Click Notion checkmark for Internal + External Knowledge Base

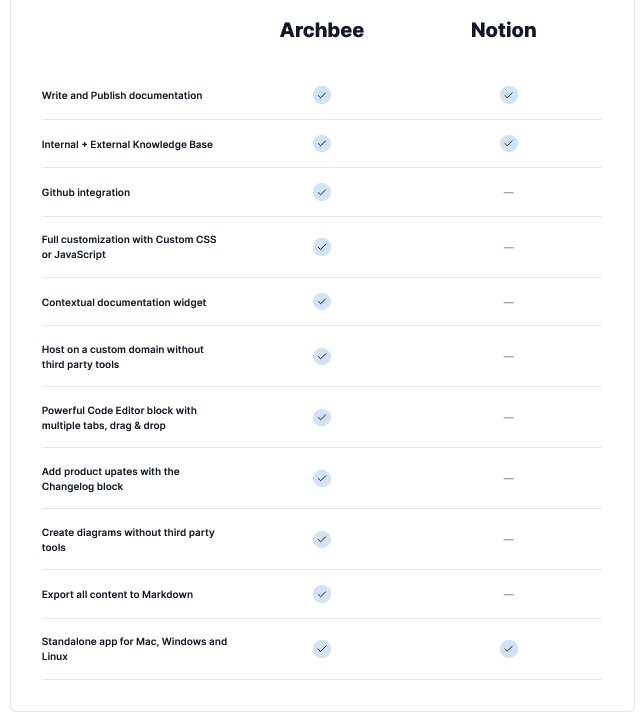point(509,143)
